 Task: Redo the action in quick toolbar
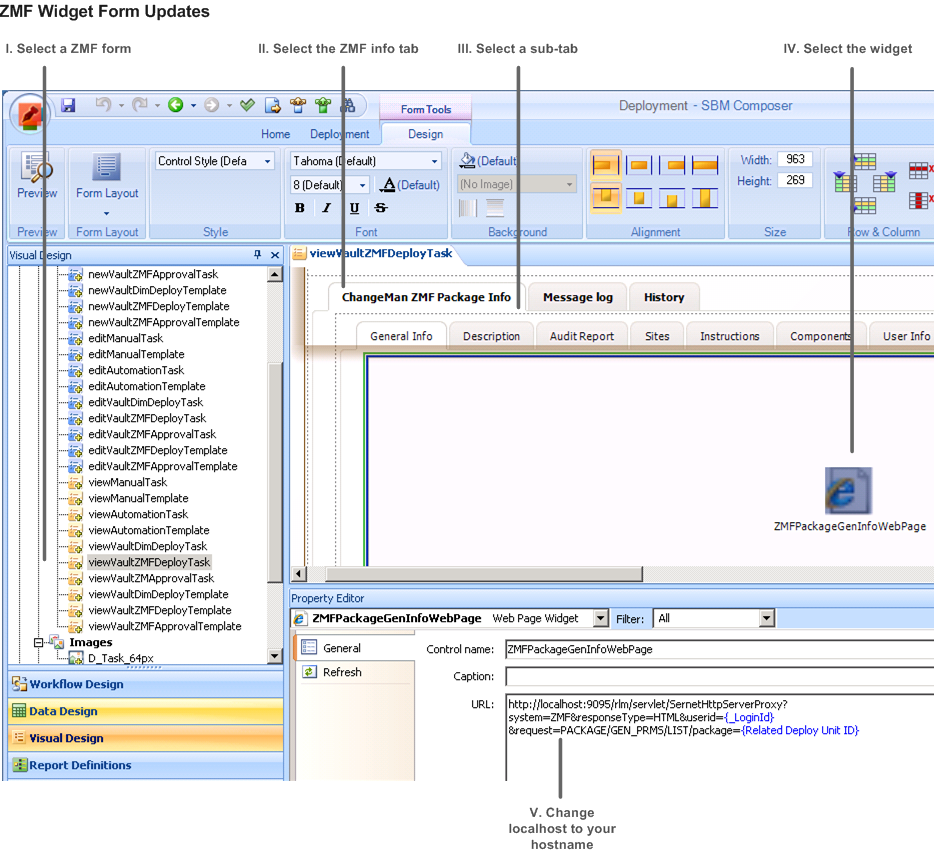pyautogui.click(x=139, y=105)
